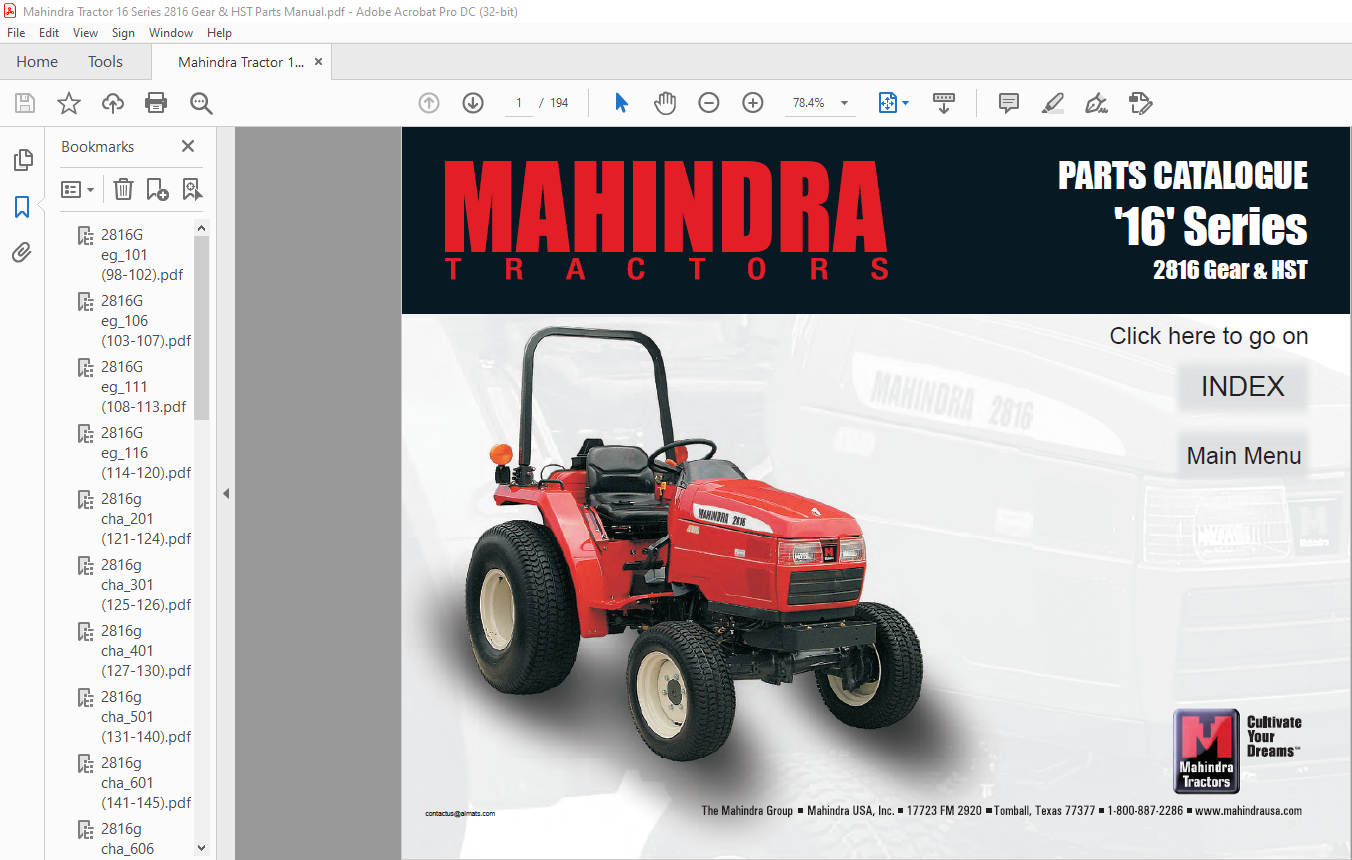This screenshot has width=1352, height=860.
Task: Click the Save file icon
Action: (25, 103)
